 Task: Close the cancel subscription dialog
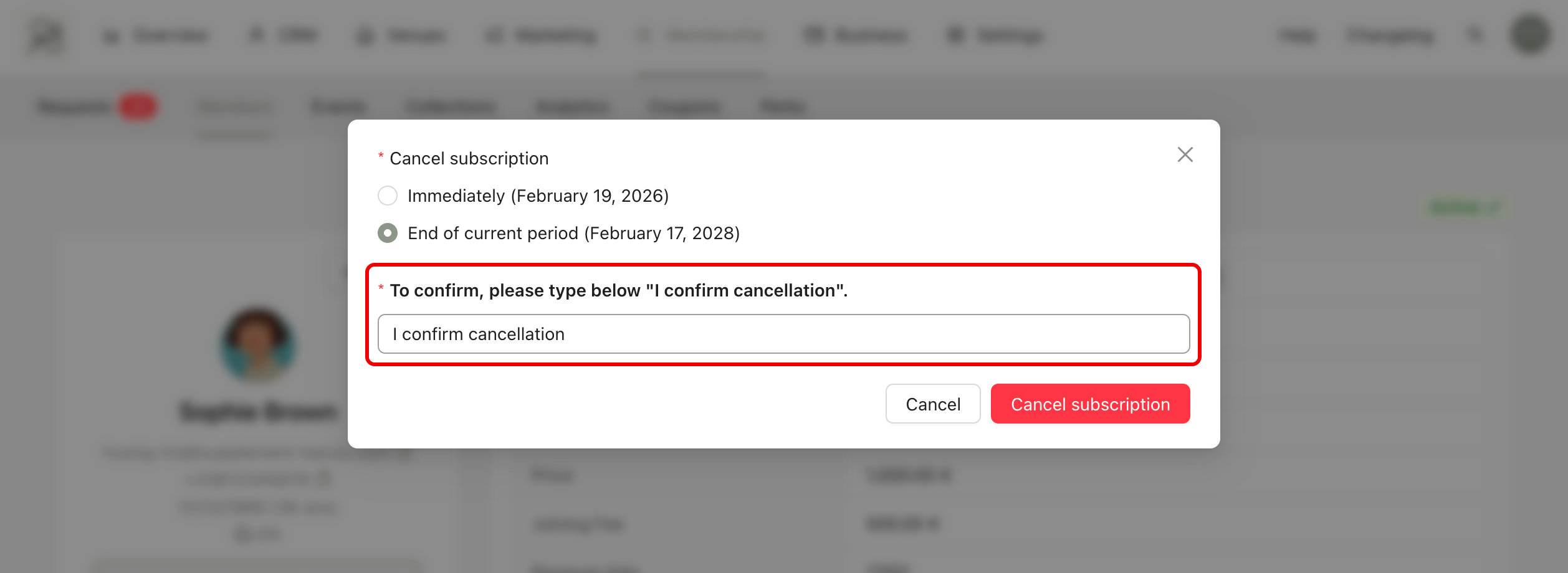click(1185, 154)
